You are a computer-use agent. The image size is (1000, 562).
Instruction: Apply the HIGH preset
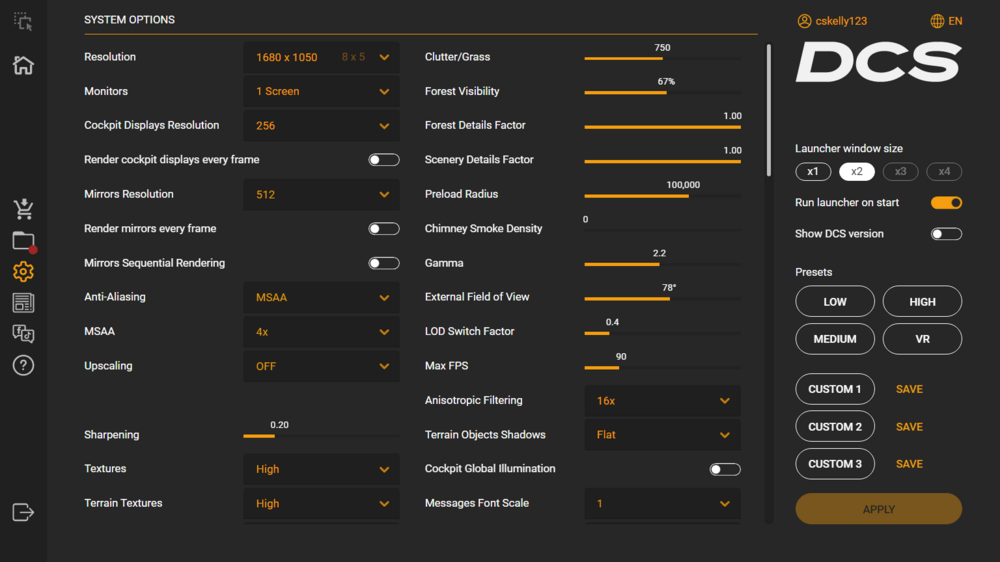click(922, 301)
